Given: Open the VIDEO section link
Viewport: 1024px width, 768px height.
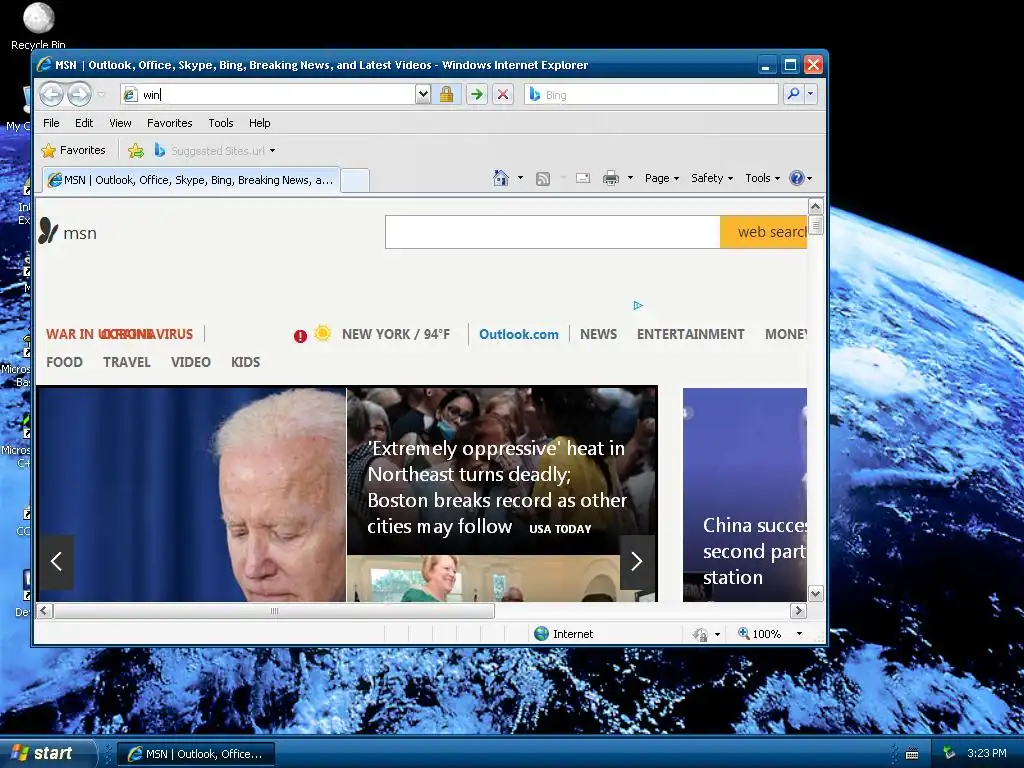Looking at the screenshot, I should (191, 362).
